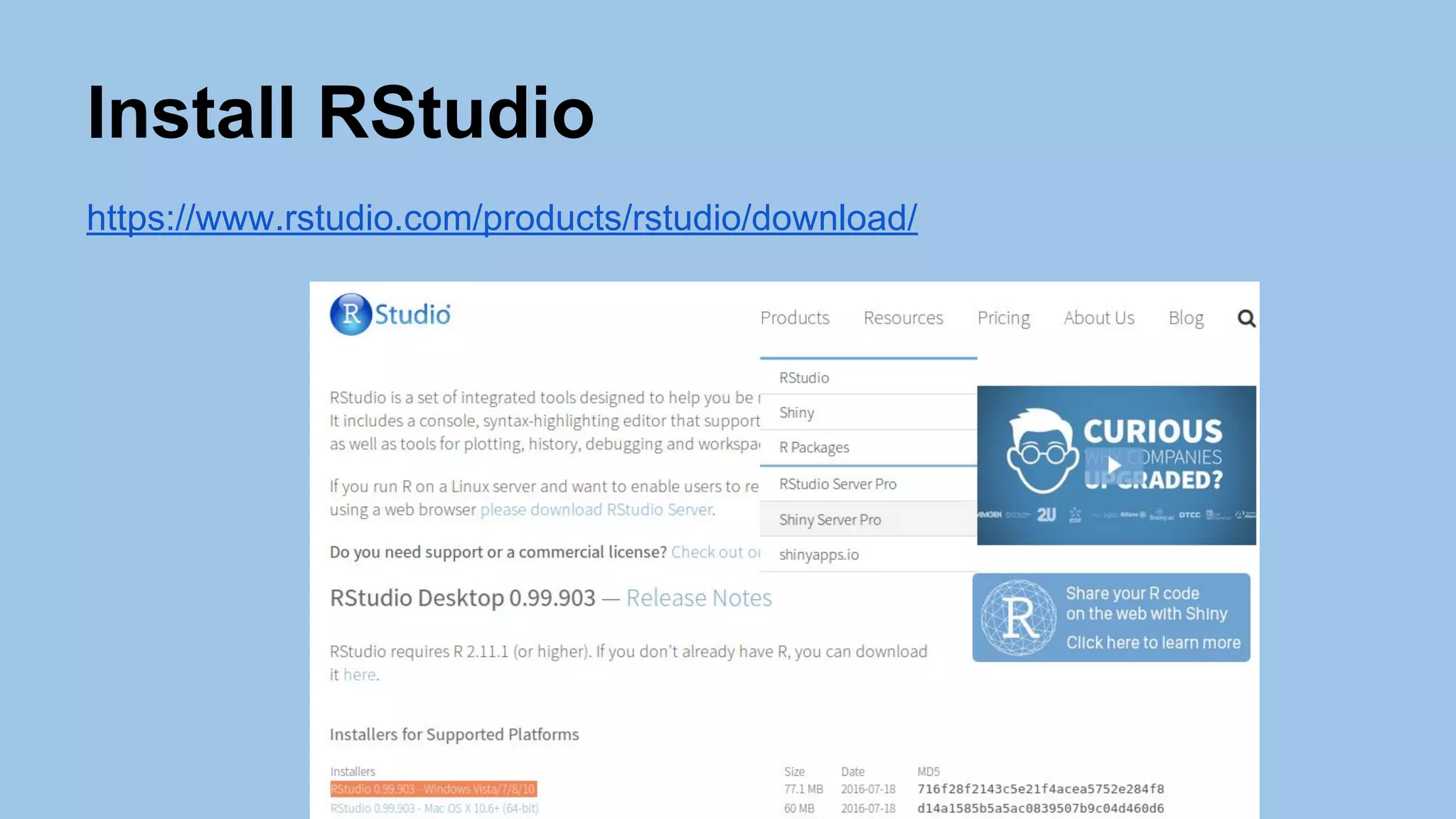Click the 'RStudio Desktop 0.99.903' heading

click(463, 598)
